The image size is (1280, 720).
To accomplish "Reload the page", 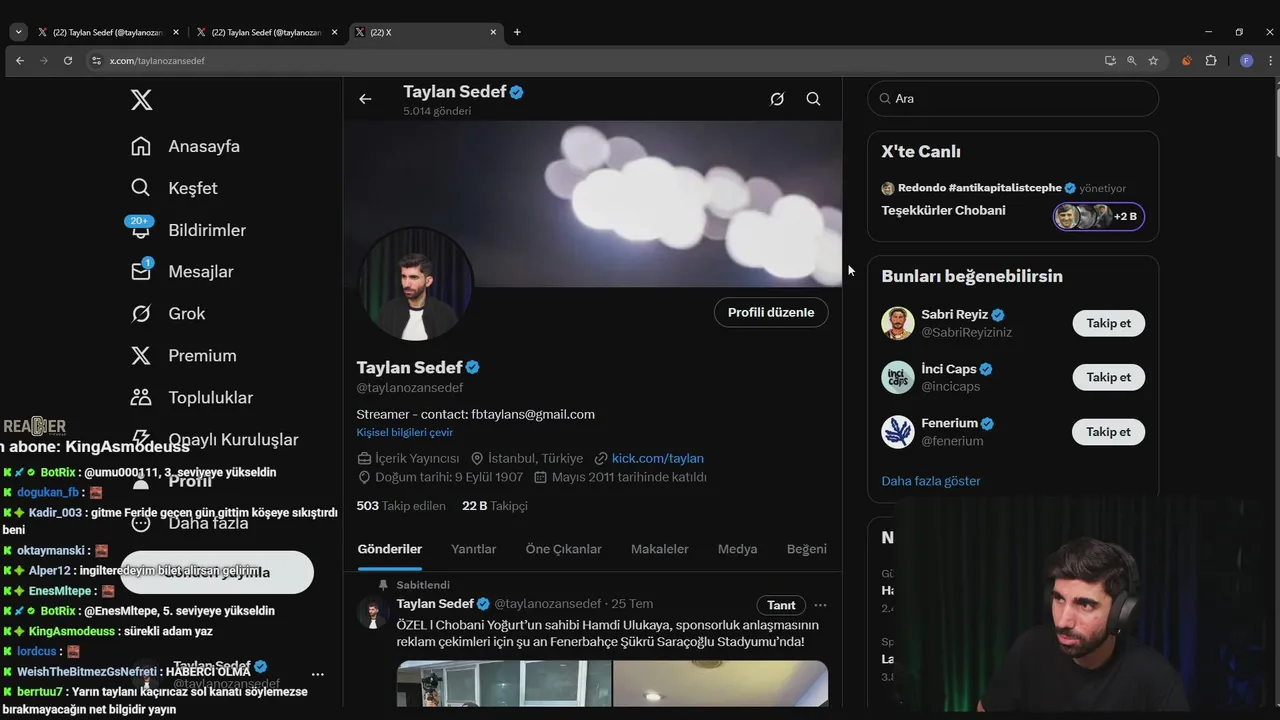I will 68,61.
